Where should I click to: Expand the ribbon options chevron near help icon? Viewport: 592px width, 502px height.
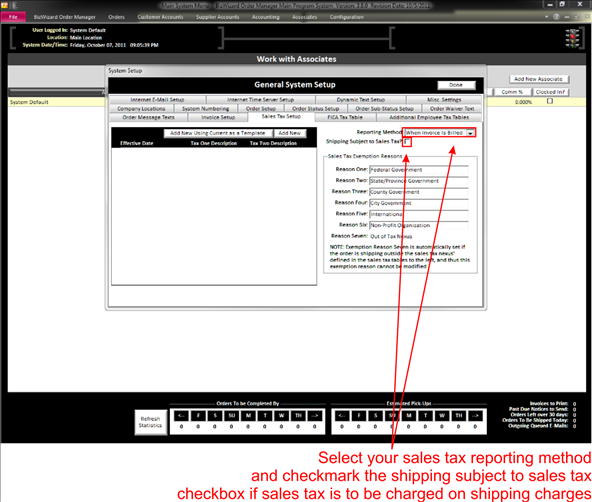546,17
